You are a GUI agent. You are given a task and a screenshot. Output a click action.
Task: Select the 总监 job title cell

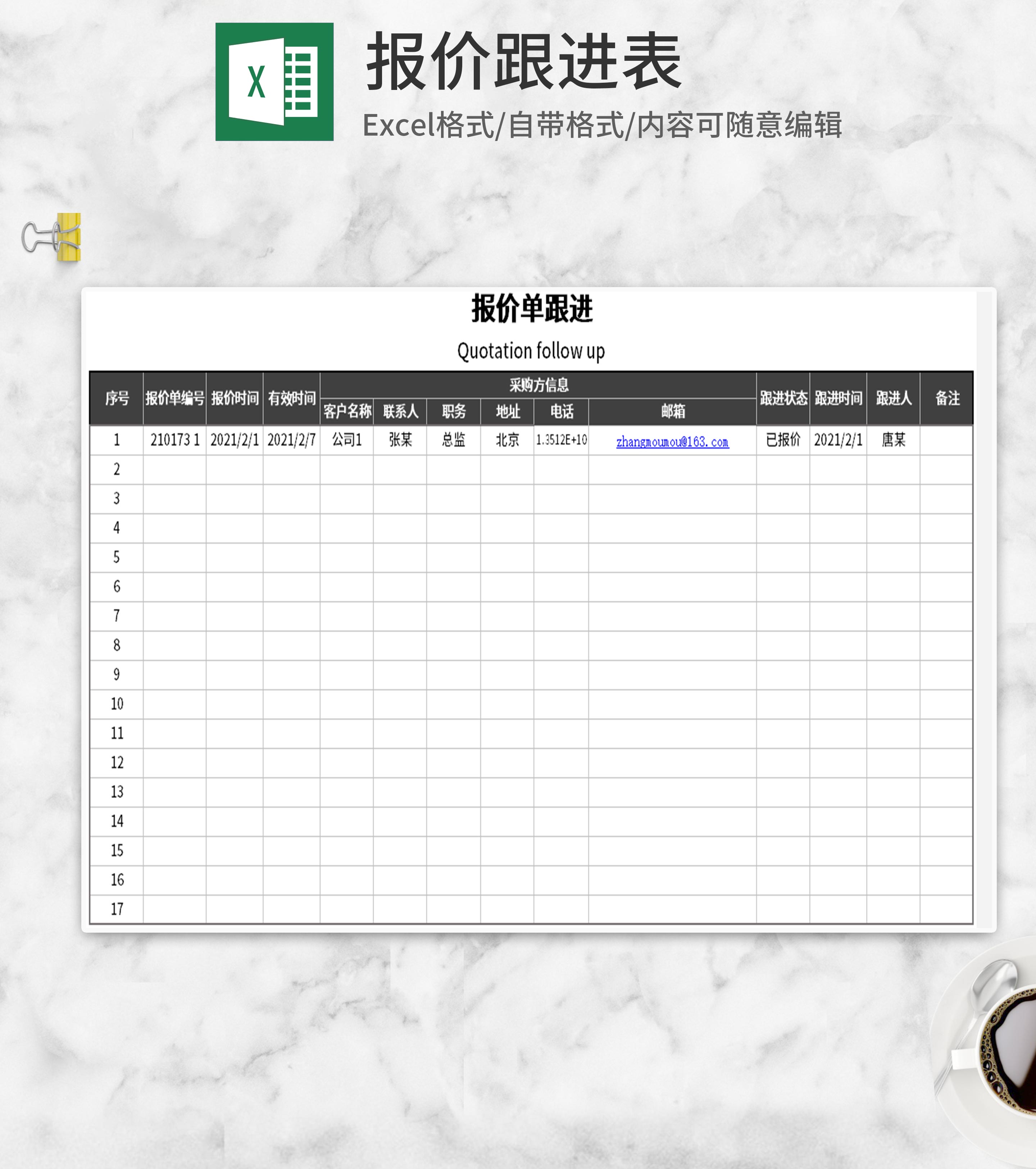[x=453, y=440]
